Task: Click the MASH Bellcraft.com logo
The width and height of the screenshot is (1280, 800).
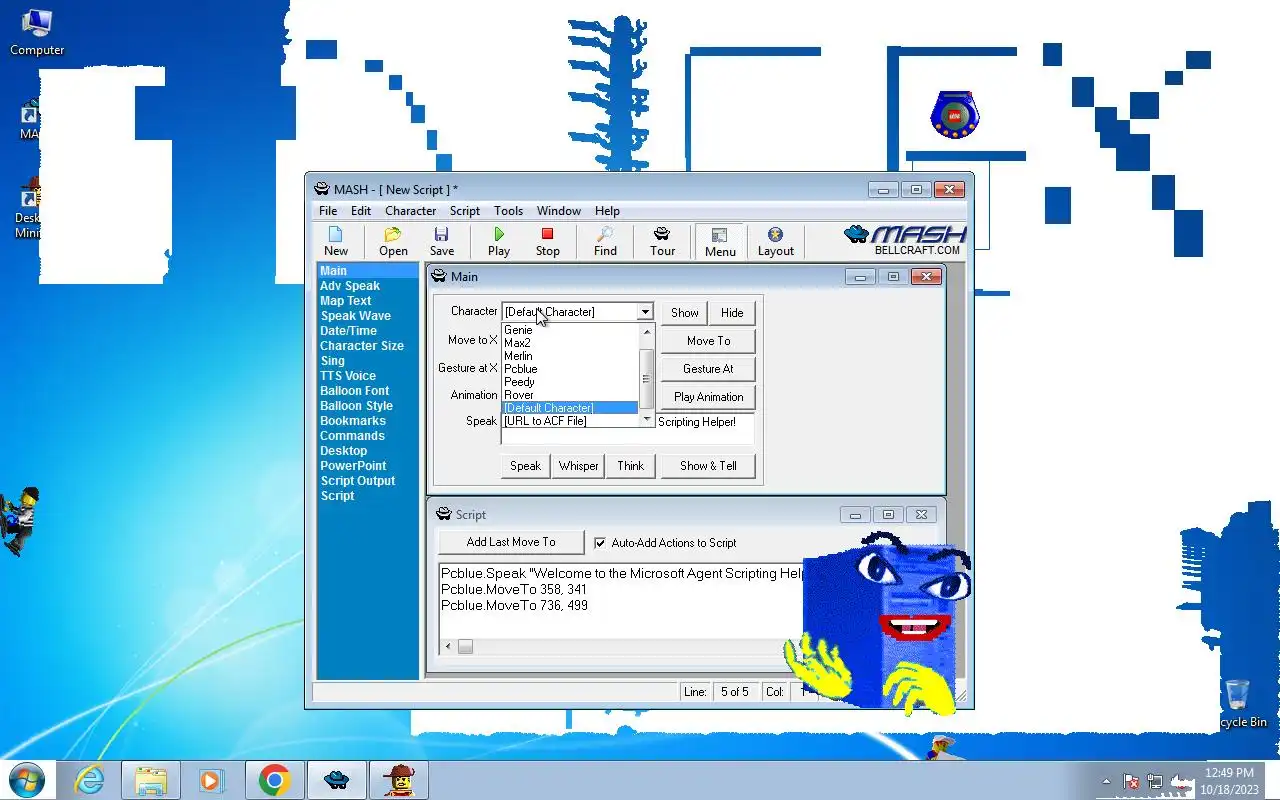Action: (x=903, y=240)
